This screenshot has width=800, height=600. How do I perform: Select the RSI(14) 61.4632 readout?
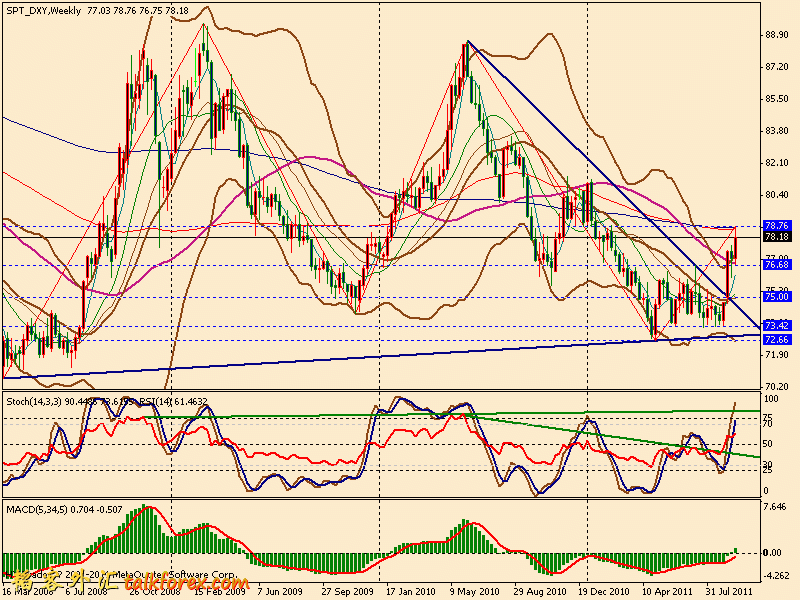[182, 400]
